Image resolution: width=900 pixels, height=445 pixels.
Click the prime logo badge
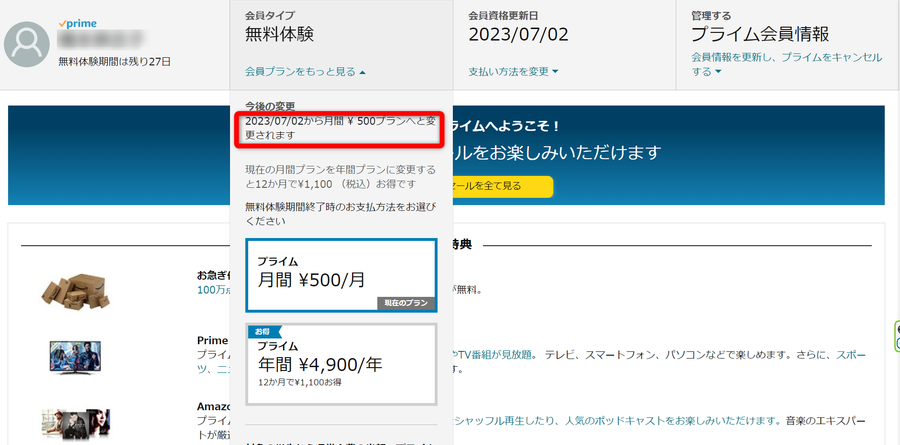77,24
